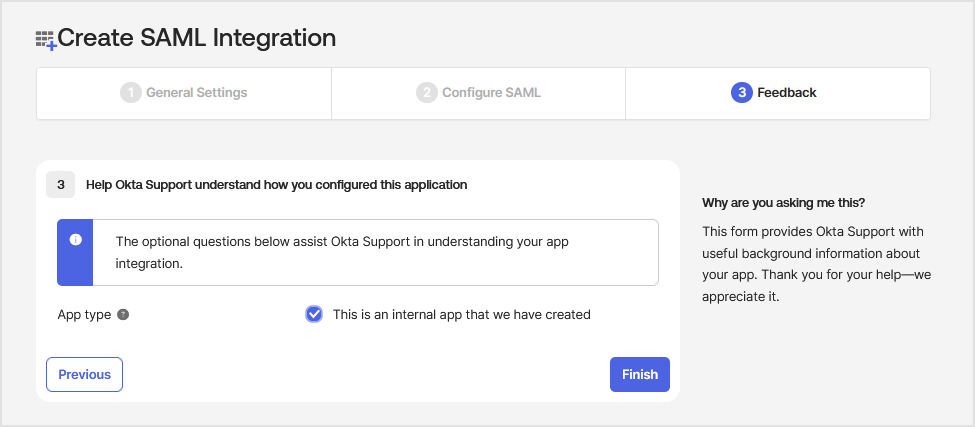Go to the General Settings step
This screenshot has height=427, width=975.
point(184,93)
